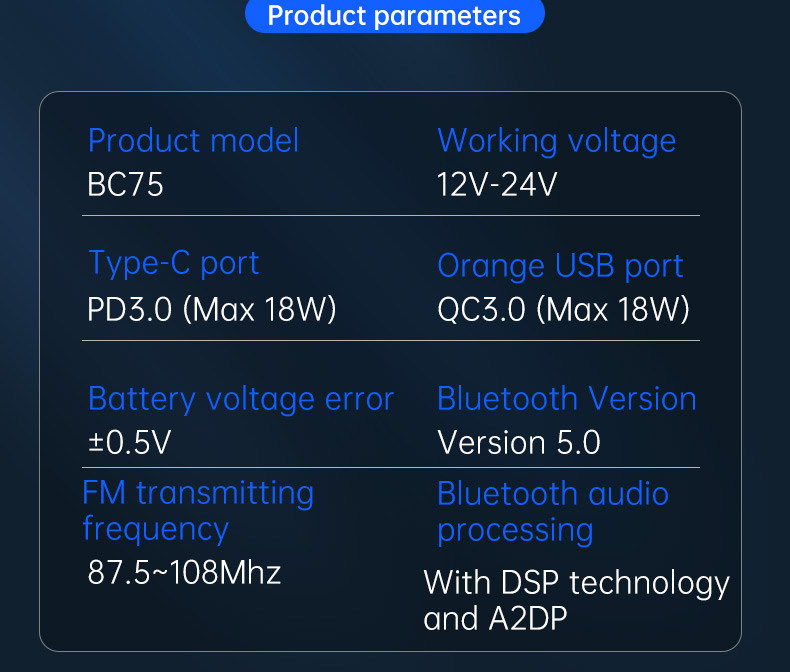The height and width of the screenshot is (672, 790).
Task: Select the FM transmitting frequency label
Action: (x=199, y=511)
